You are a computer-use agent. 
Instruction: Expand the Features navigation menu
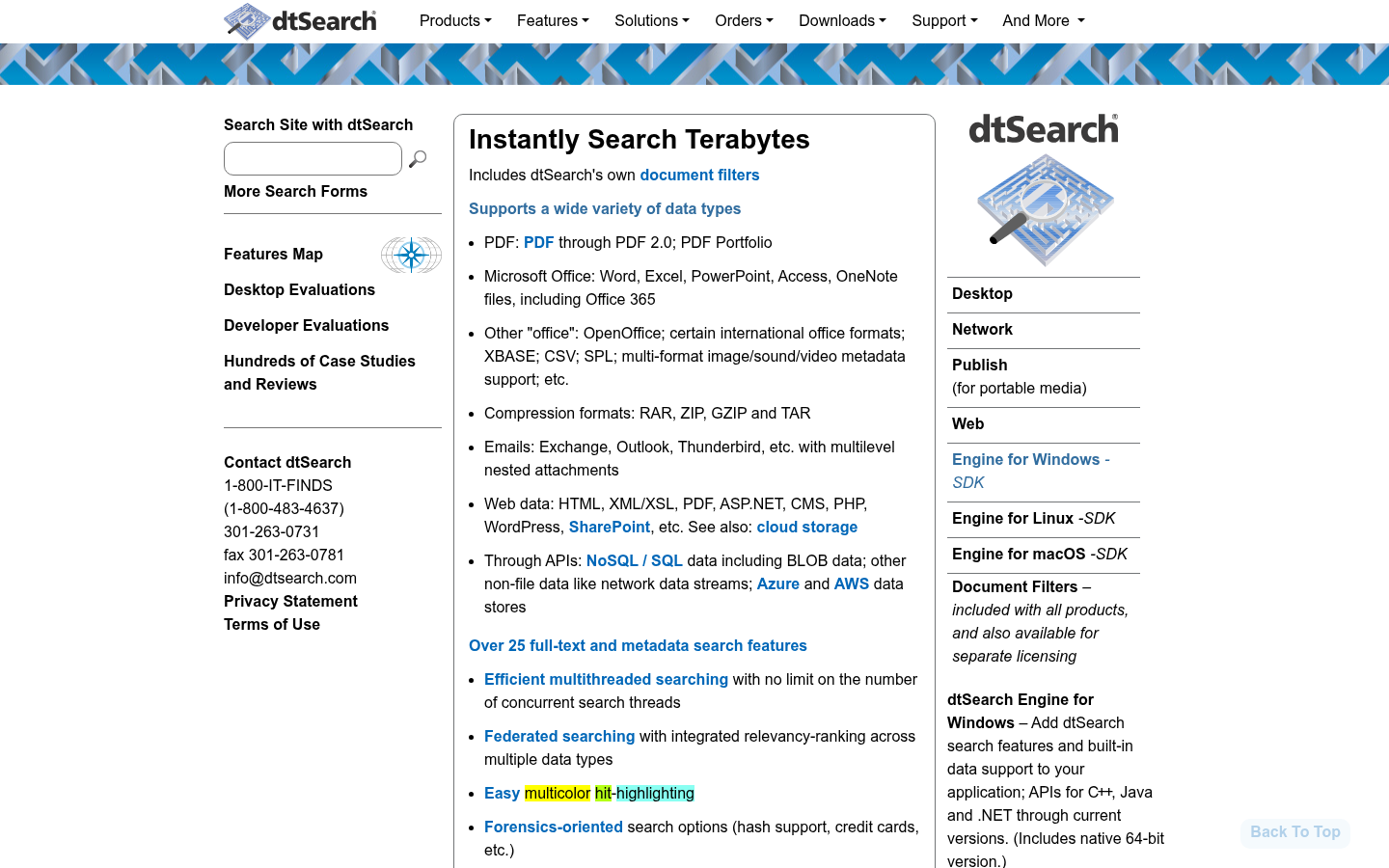tap(553, 20)
